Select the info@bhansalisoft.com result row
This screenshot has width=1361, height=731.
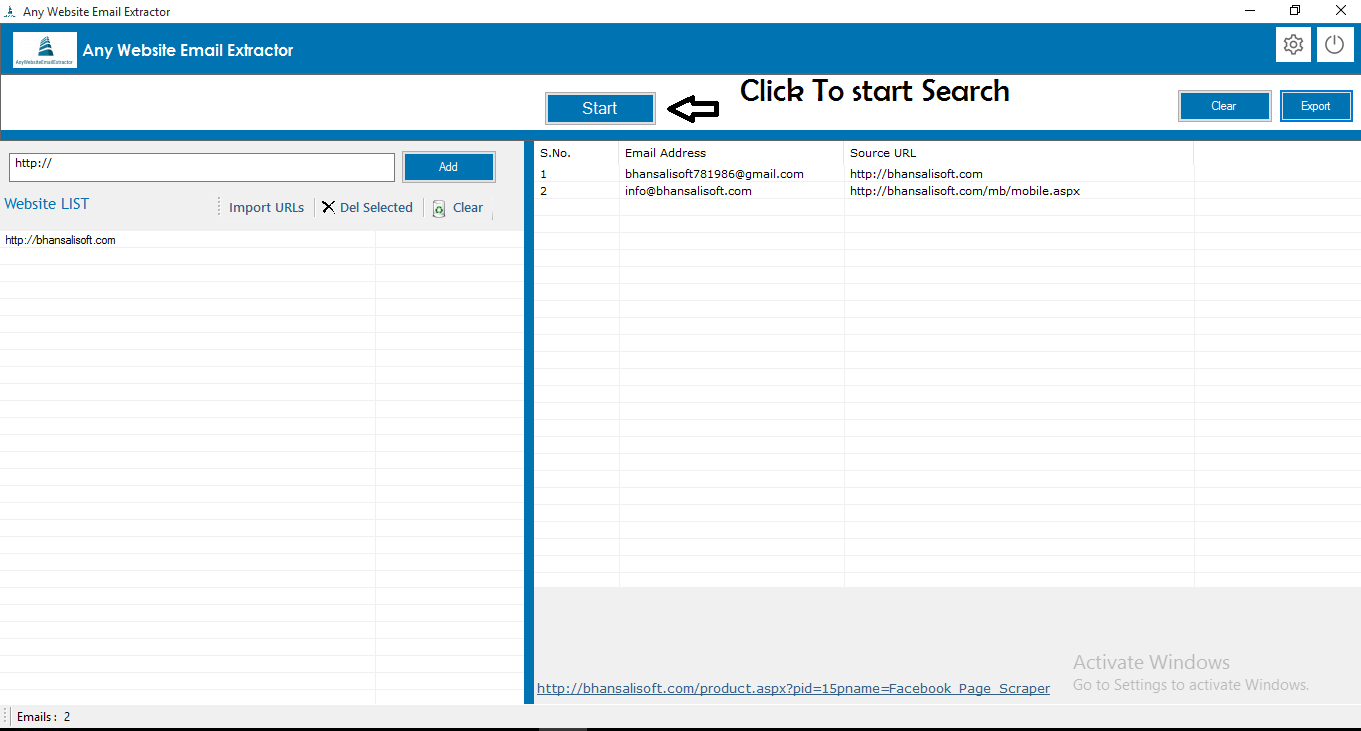pos(864,191)
